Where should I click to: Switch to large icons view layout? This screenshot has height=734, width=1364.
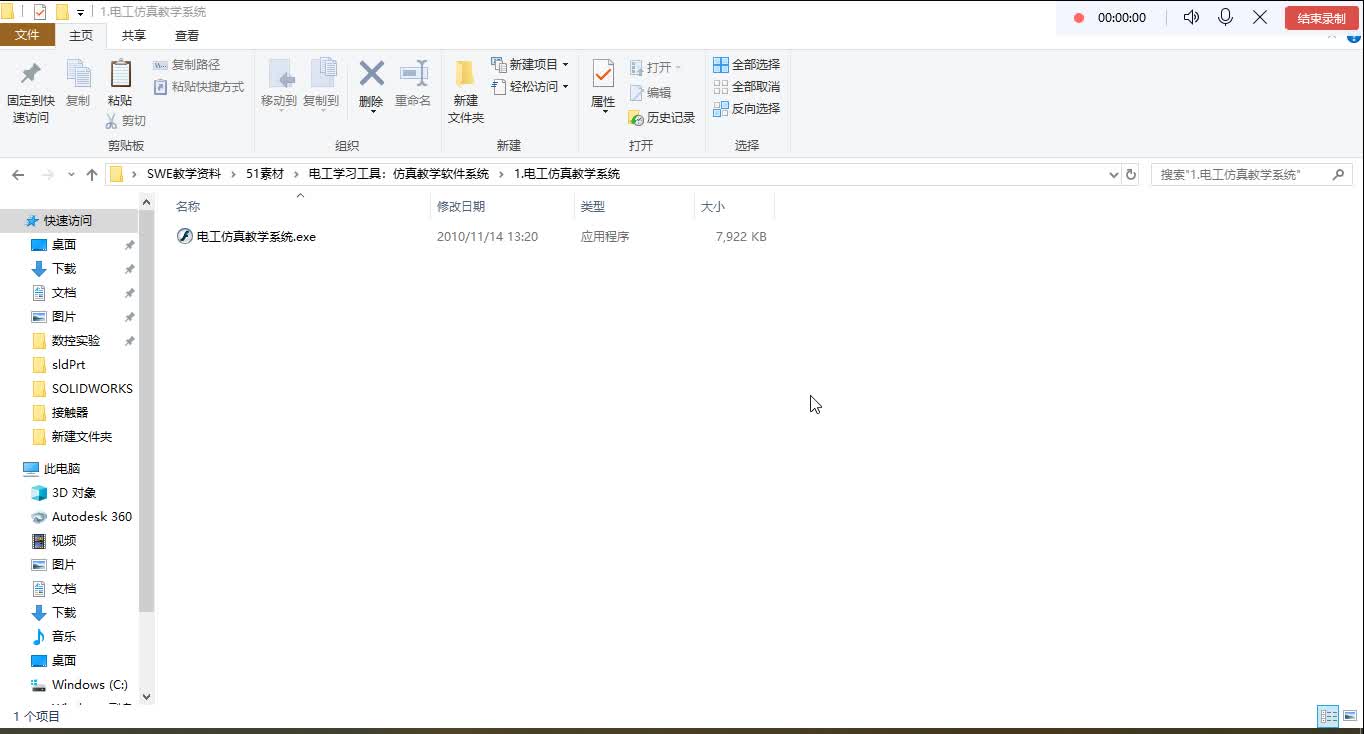(x=1350, y=716)
